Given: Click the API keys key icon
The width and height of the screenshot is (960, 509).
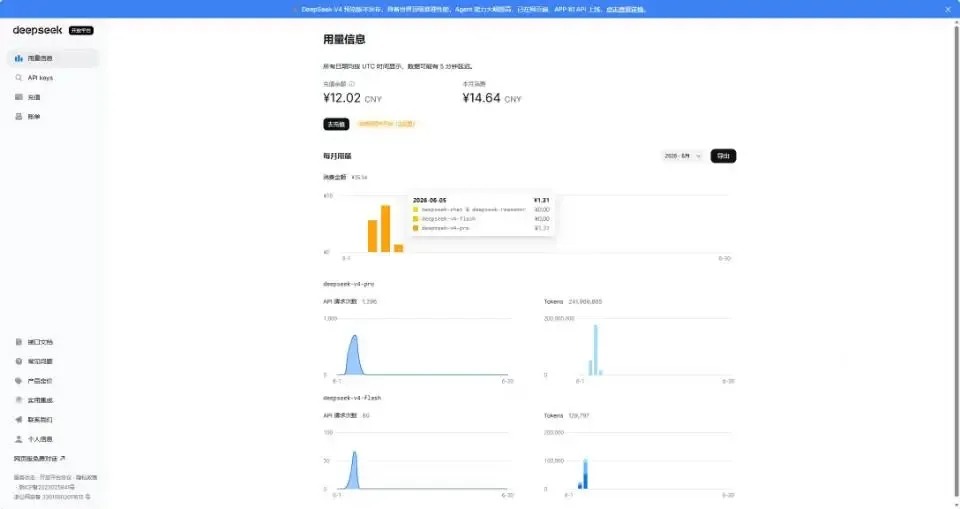Looking at the screenshot, I should click(x=18, y=78).
